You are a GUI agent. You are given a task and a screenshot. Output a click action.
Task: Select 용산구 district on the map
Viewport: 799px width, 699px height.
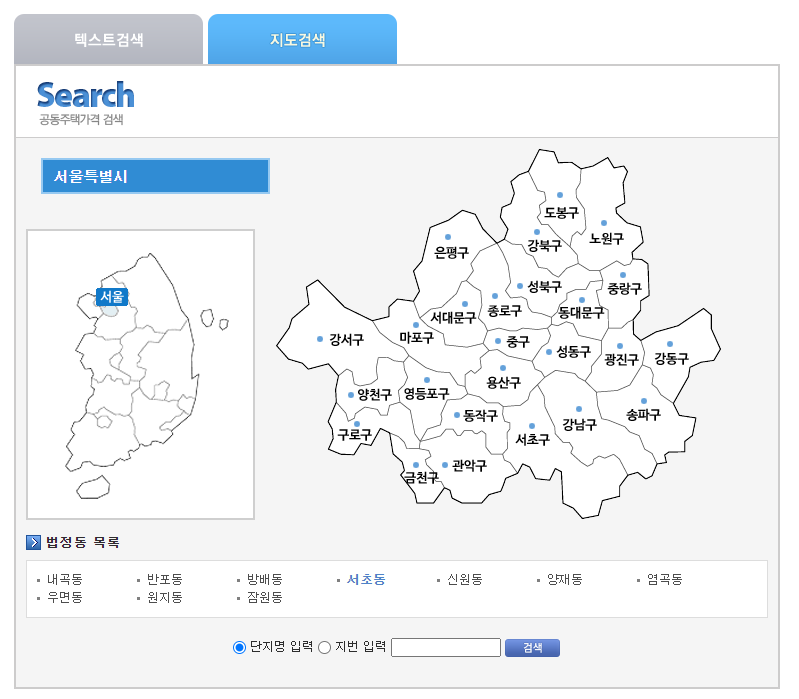pos(503,382)
